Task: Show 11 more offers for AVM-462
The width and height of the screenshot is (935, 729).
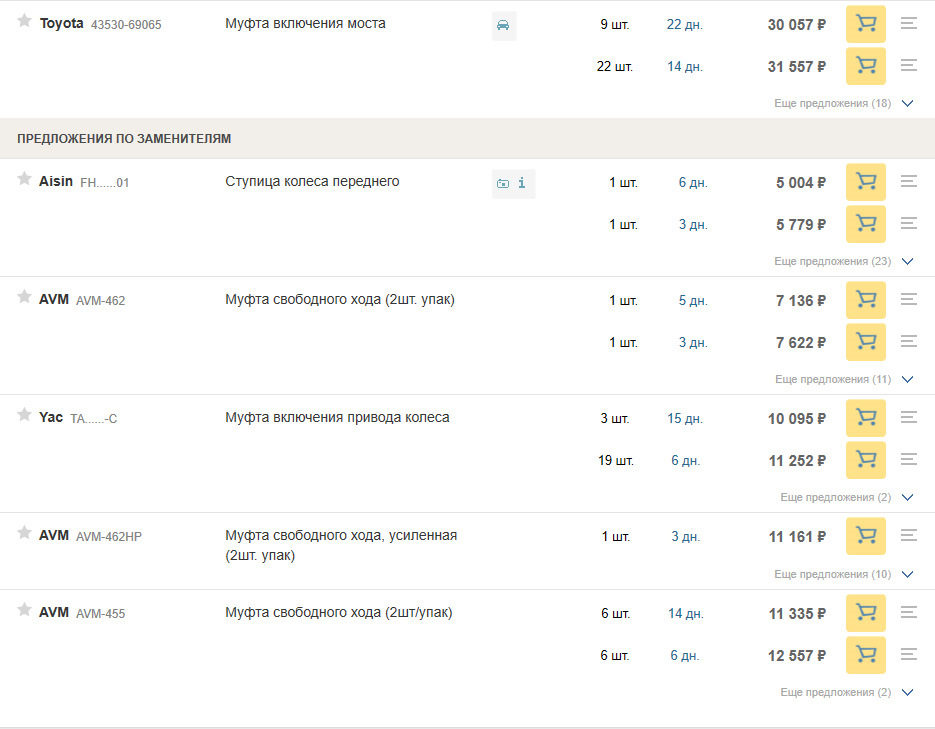Action: 844,379
